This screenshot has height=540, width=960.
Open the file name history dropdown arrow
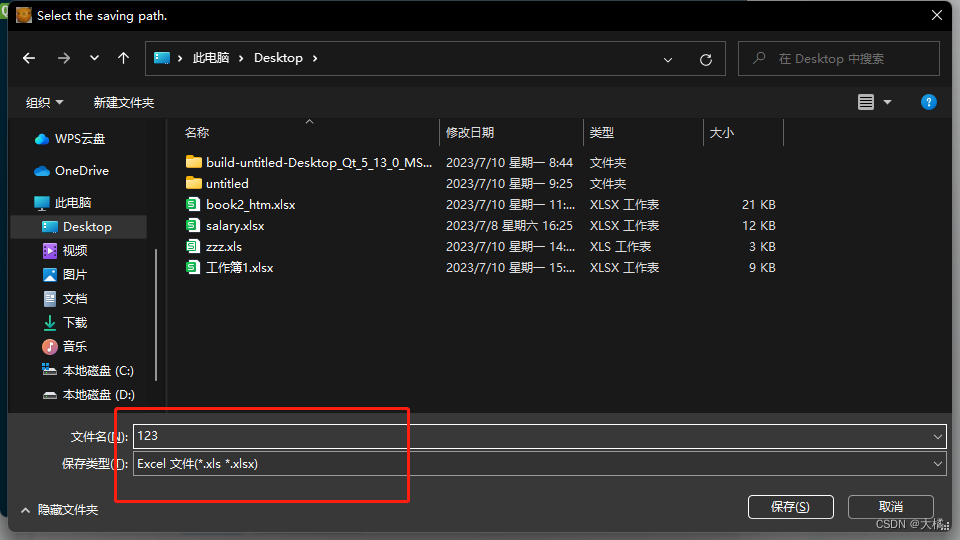click(937, 437)
